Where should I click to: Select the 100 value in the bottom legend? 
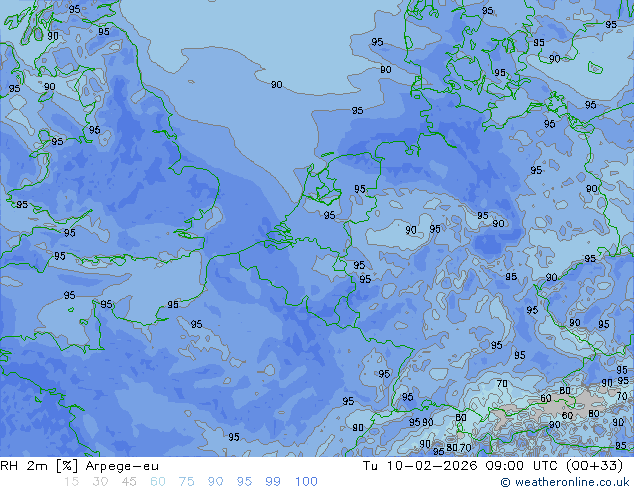coord(306,482)
